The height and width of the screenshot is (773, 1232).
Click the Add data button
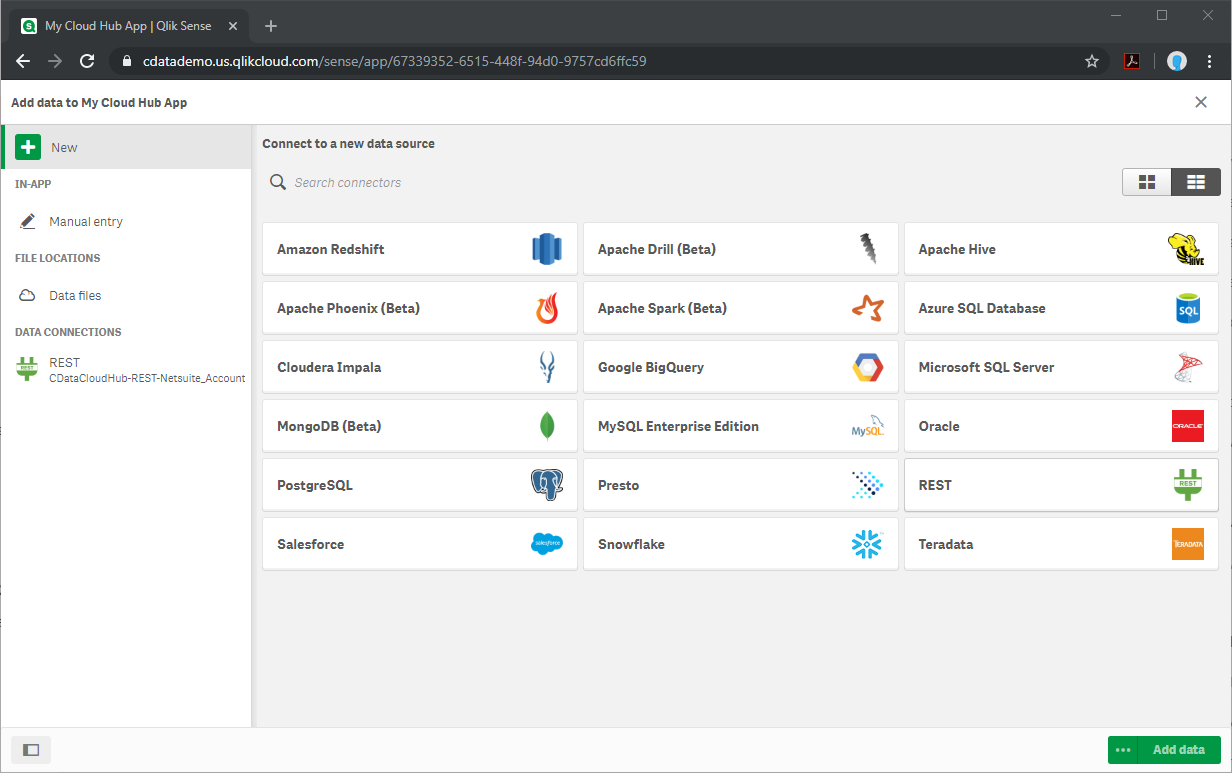click(1178, 750)
